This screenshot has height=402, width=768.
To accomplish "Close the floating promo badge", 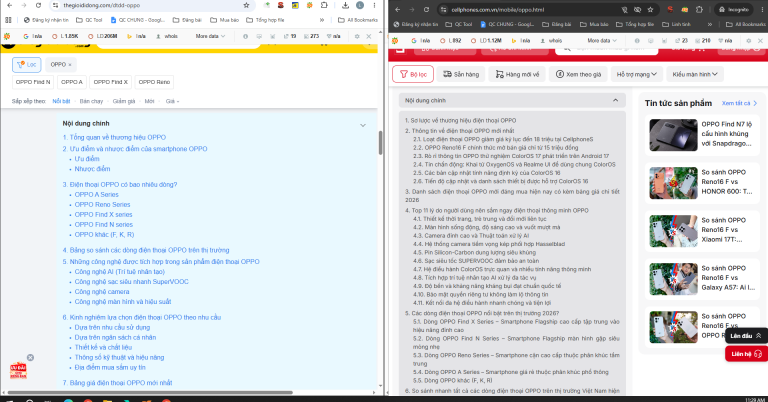I will pos(30,358).
